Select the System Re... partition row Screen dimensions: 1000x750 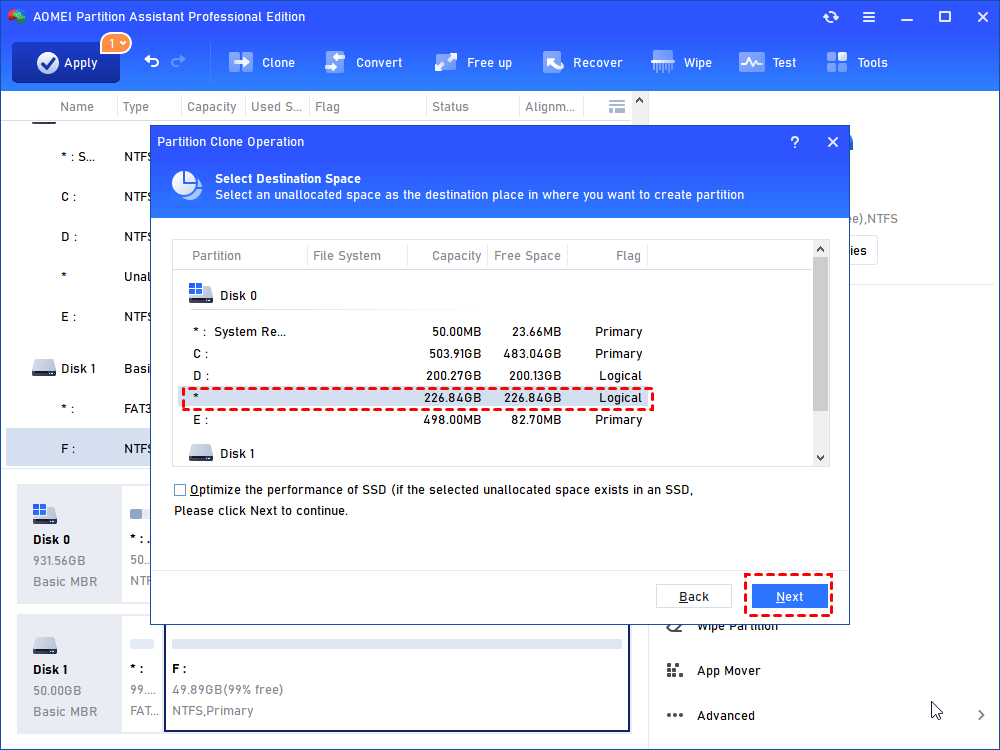(x=417, y=332)
